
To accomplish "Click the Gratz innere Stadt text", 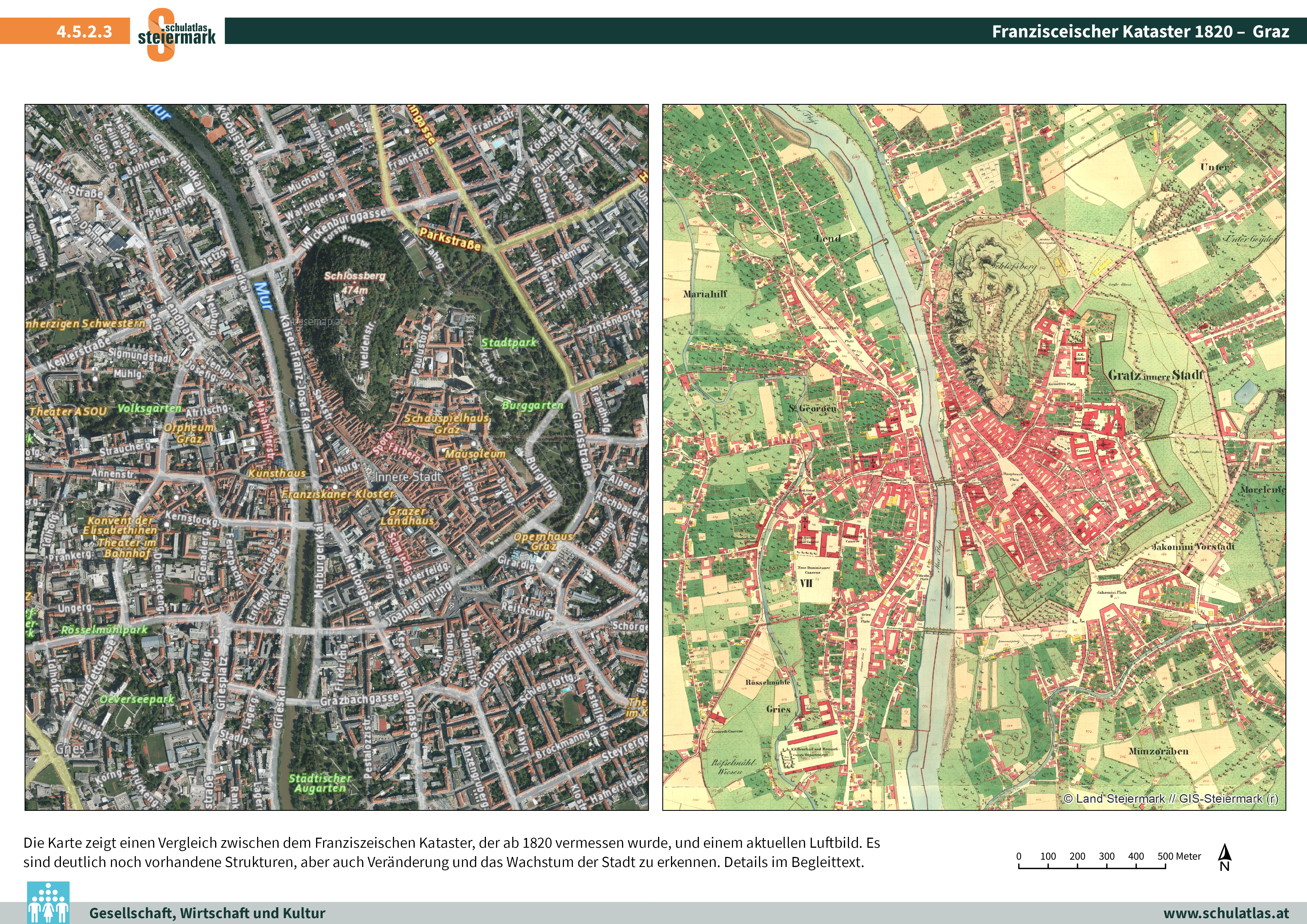I will pos(1156,375).
